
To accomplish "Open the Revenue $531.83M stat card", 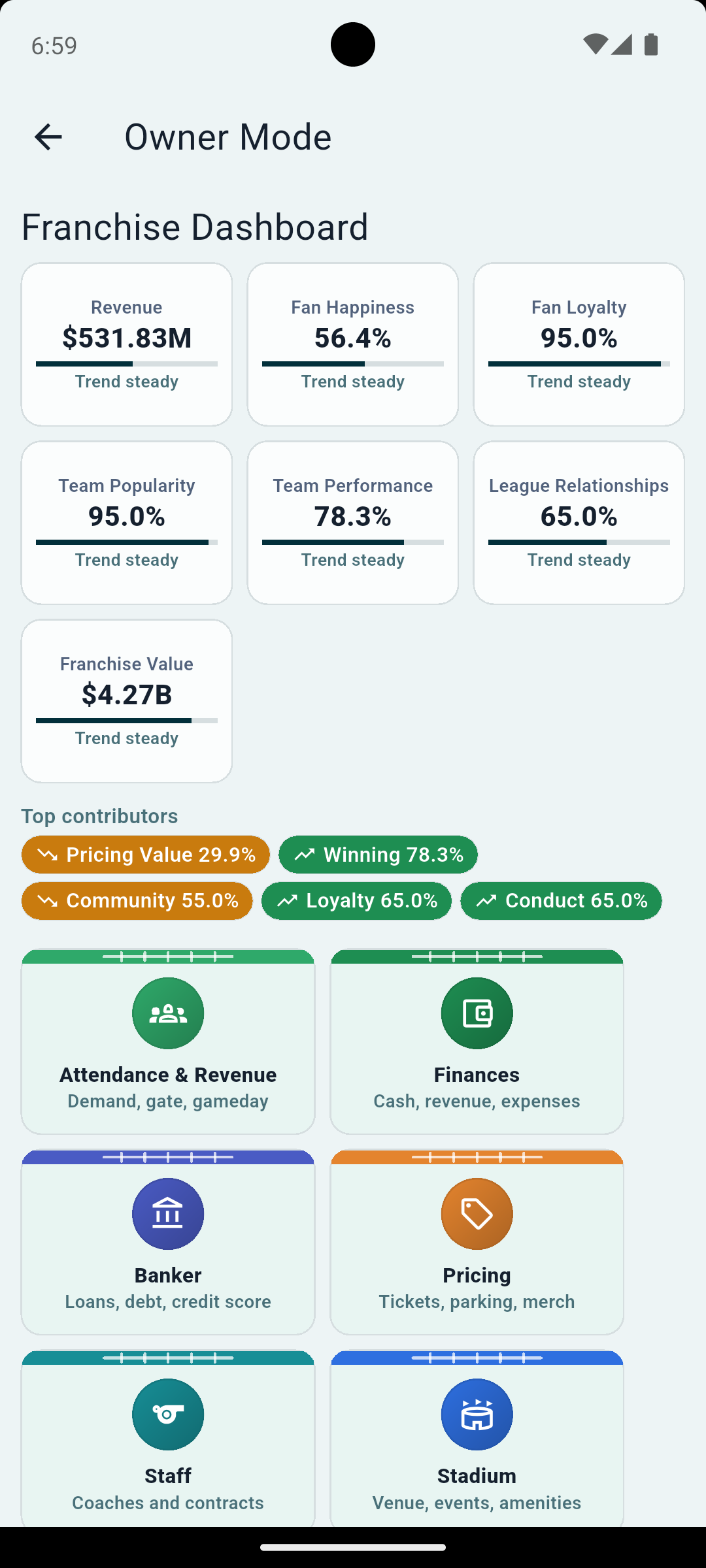I will (x=127, y=344).
